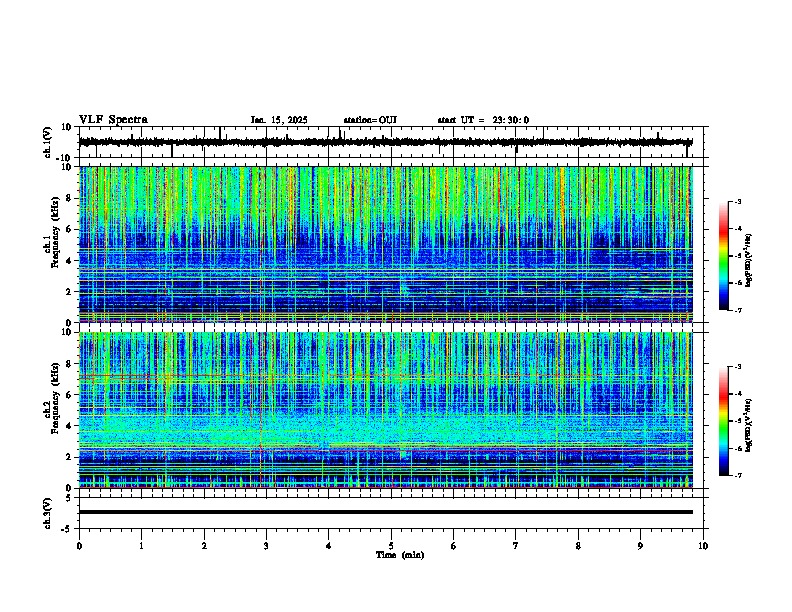Click the ch.1 spectrogram panel
This screenshot has height=612, width=792.
[x=385, y=244]
